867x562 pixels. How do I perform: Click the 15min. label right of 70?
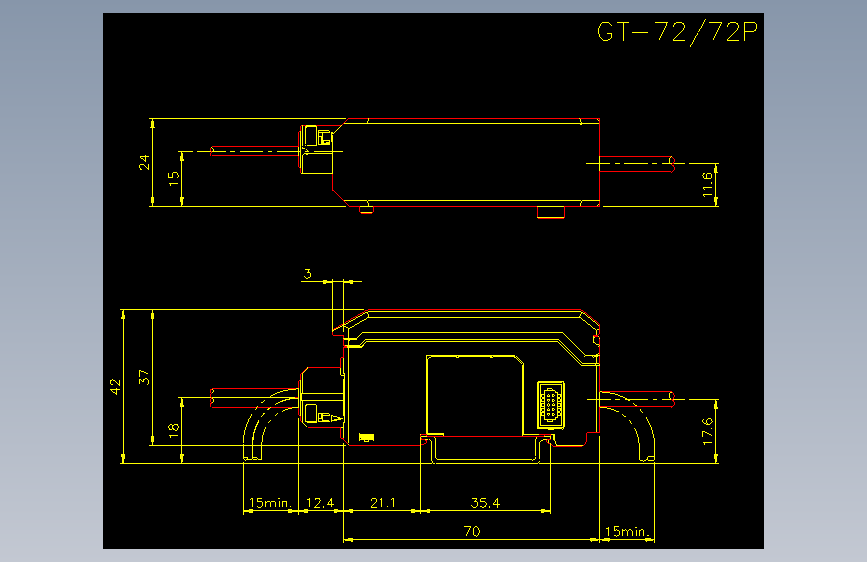(x=626, y=532)
